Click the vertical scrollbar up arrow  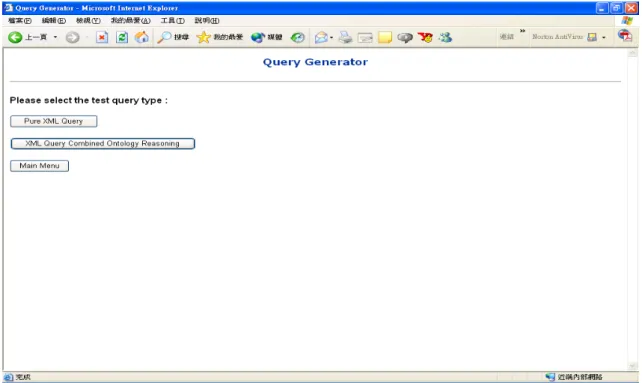633,53
